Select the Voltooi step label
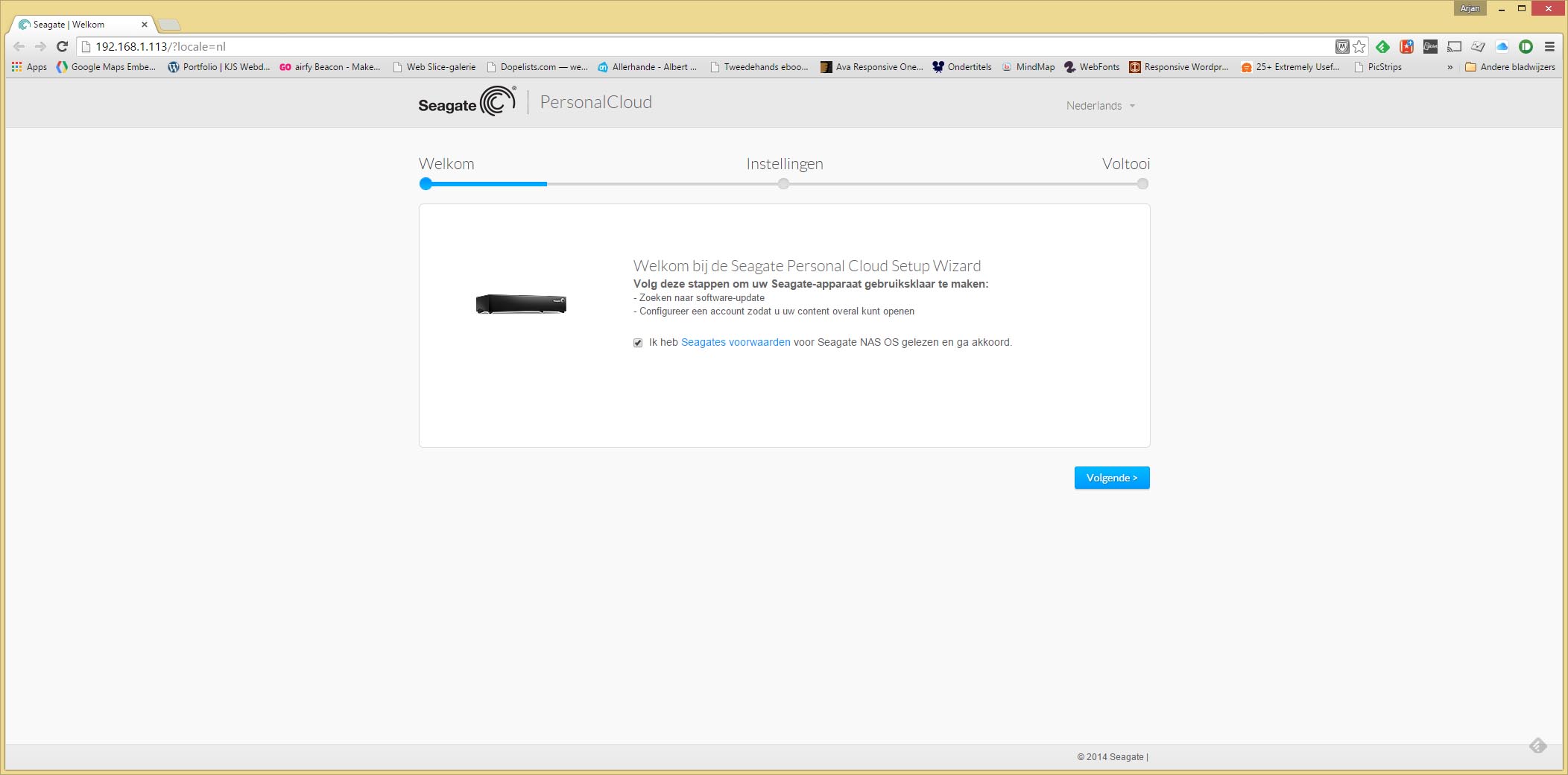The width and height of the screenshot is (1568, 775). point(1126,164)
